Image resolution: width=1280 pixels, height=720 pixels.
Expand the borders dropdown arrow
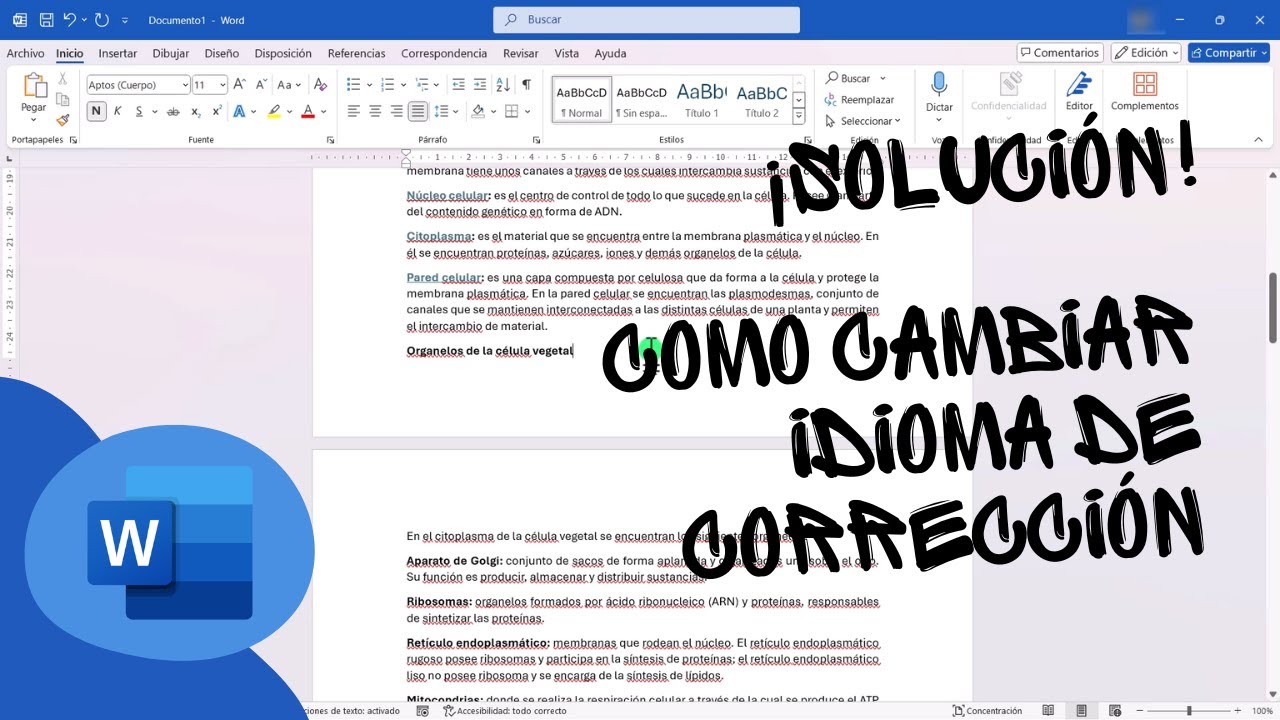[x=529, y=112]
